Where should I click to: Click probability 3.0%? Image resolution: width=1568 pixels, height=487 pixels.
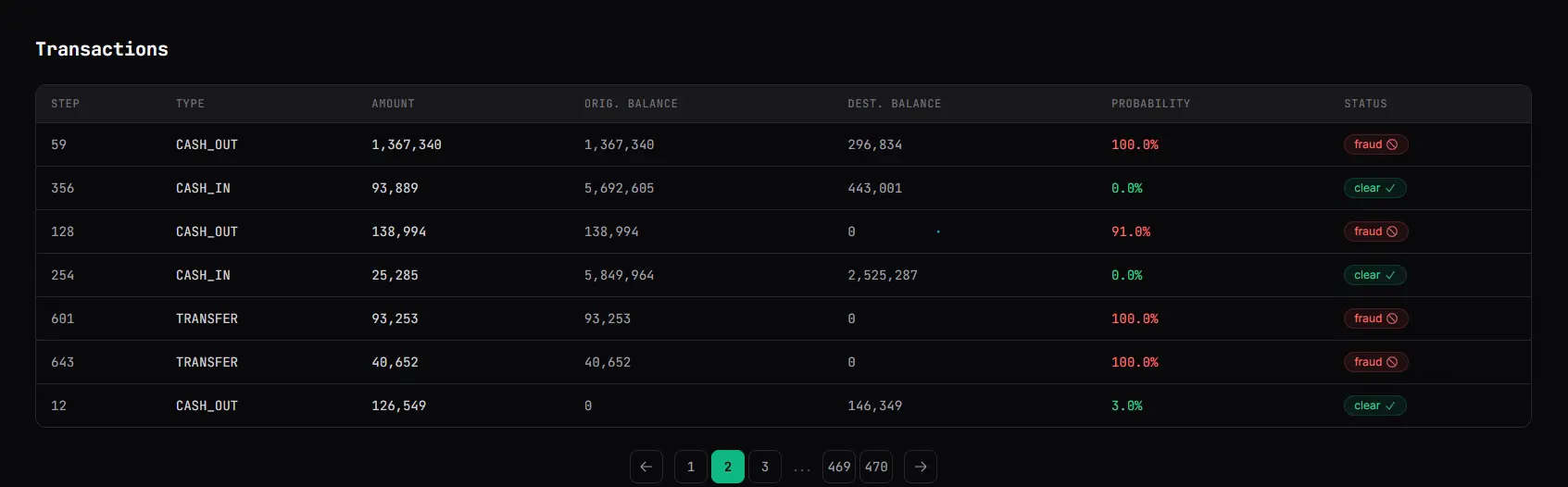tap(1127, 406)
